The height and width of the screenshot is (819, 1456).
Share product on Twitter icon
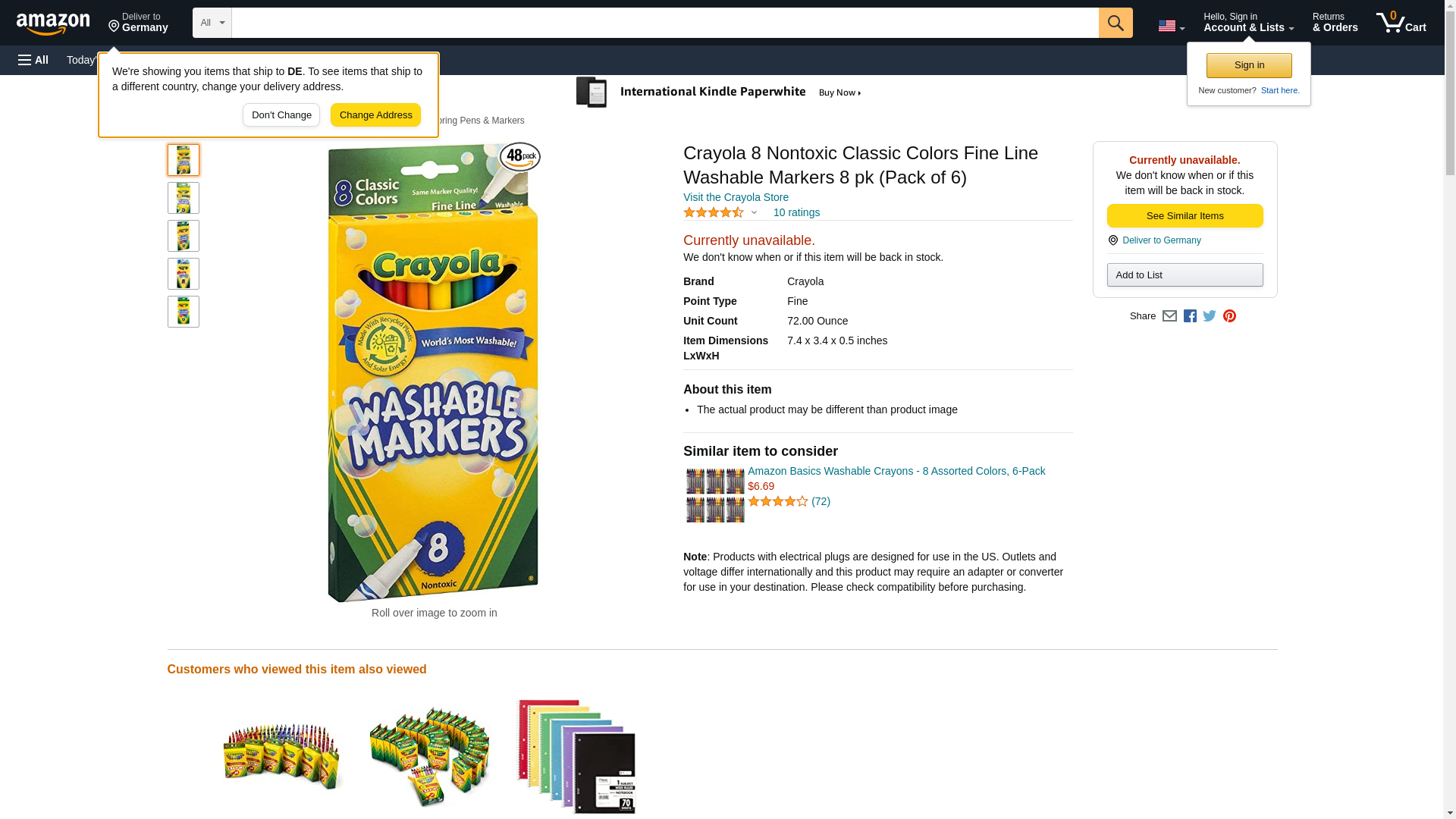point(1210,316)
